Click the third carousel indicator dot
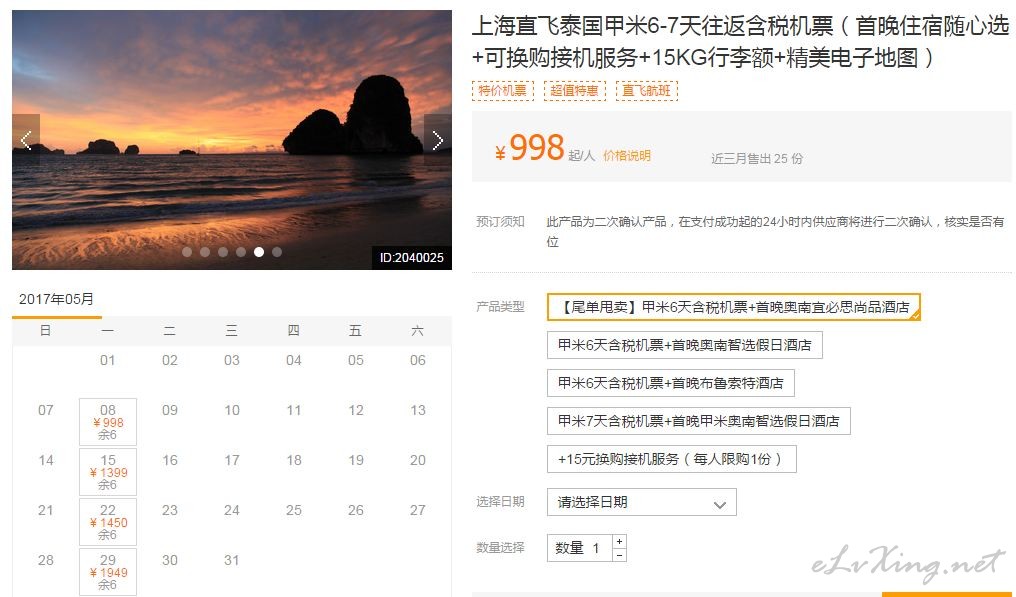The image size is (1016, 597). [223, 252]
